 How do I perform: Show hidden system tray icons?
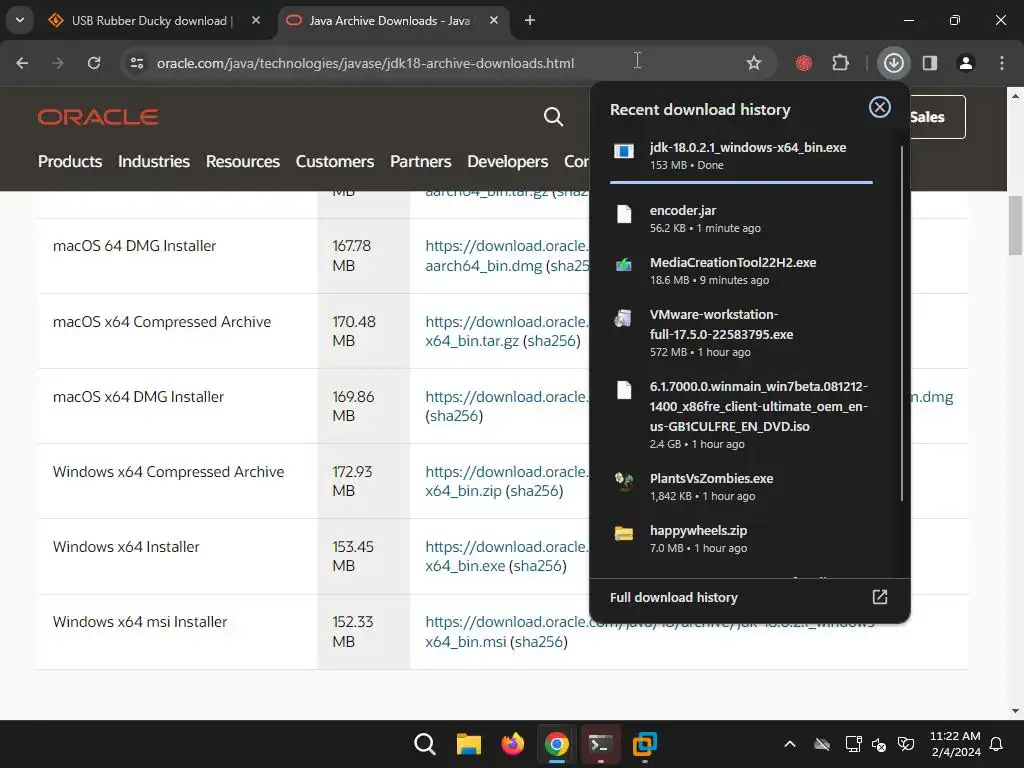tap(790, 744)
